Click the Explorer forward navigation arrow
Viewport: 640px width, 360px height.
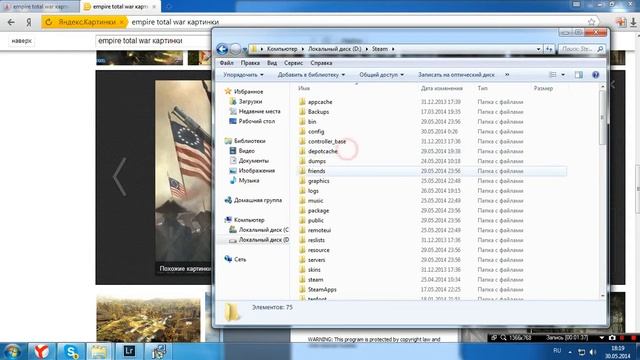(x=236, y=49)
